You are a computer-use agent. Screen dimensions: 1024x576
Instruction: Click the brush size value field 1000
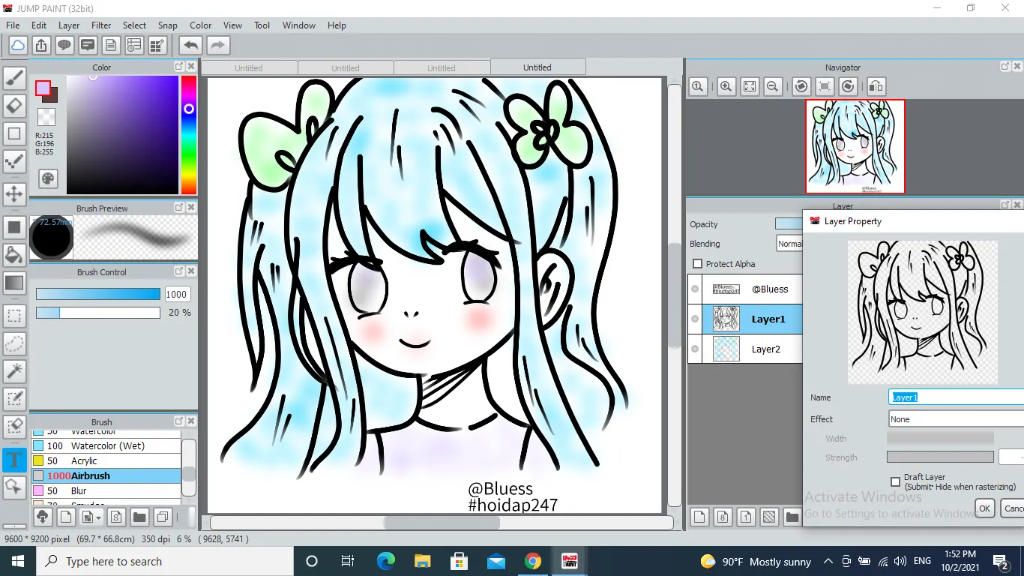176,294
